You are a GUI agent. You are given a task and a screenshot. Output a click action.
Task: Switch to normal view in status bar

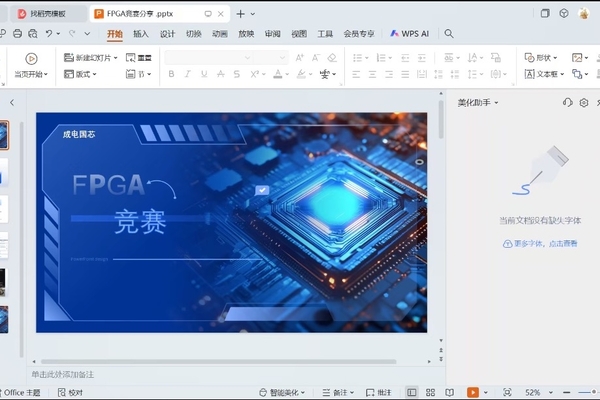pos(411,393)
